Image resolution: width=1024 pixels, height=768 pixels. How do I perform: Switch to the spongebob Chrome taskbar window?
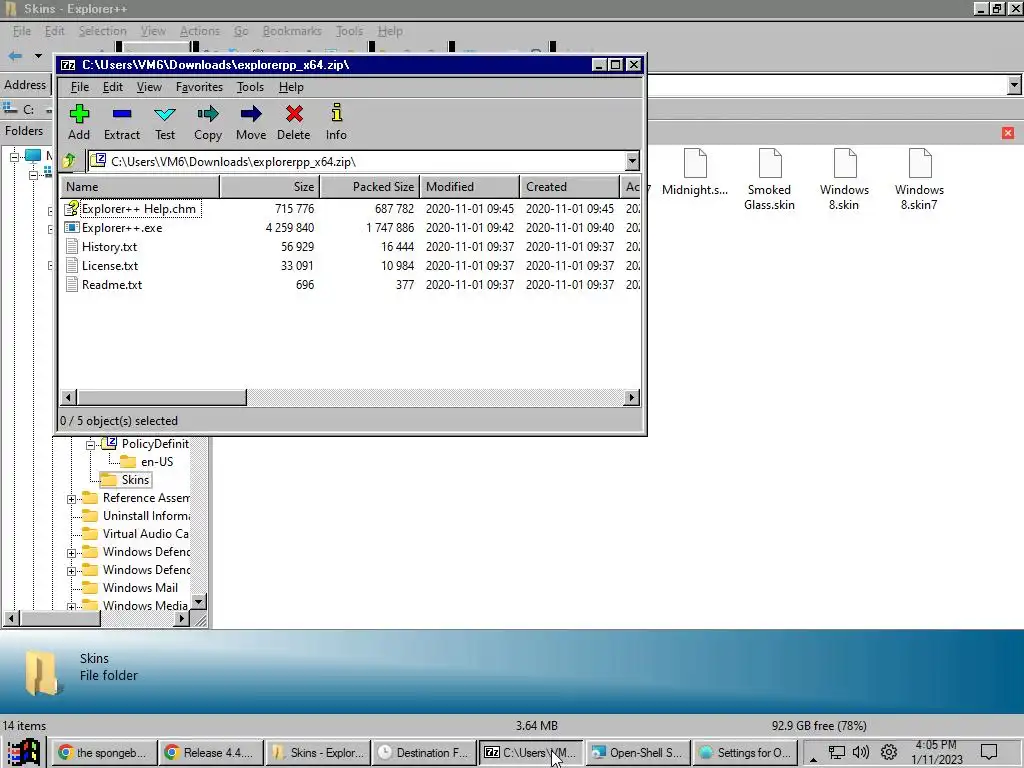coord(103,752)
